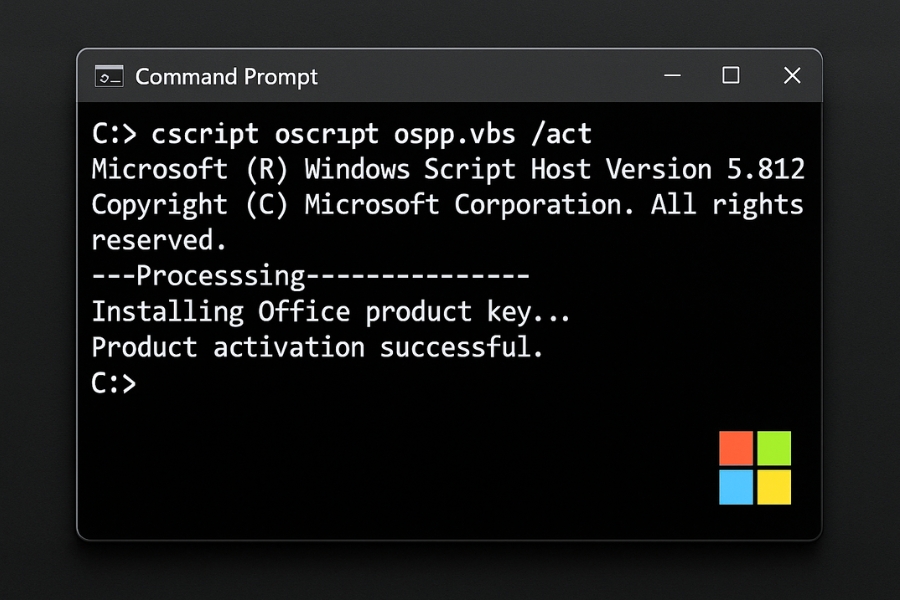
Task: Minimize the Command Prompt window
Action: coord(672,75)
